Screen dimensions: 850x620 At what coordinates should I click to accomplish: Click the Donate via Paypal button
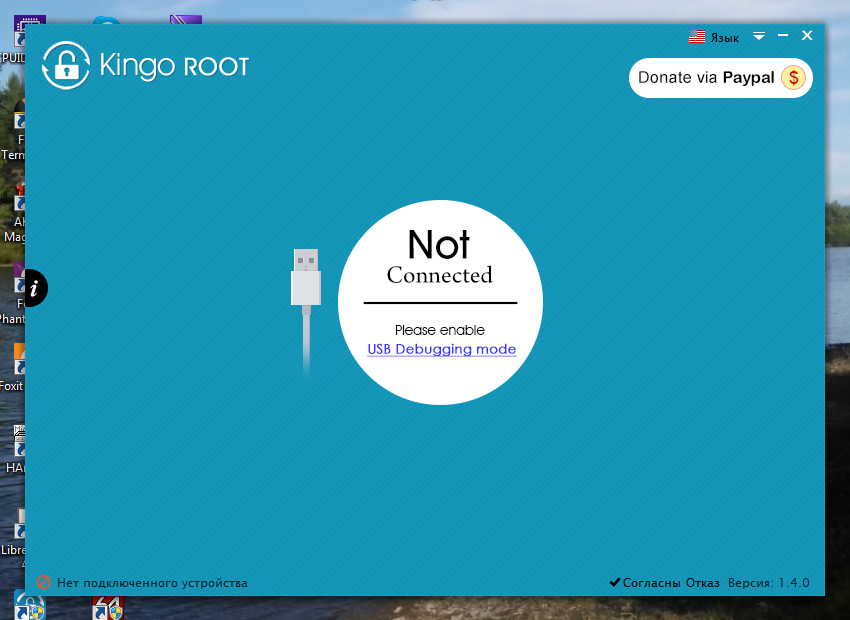(x=720, y=78)
